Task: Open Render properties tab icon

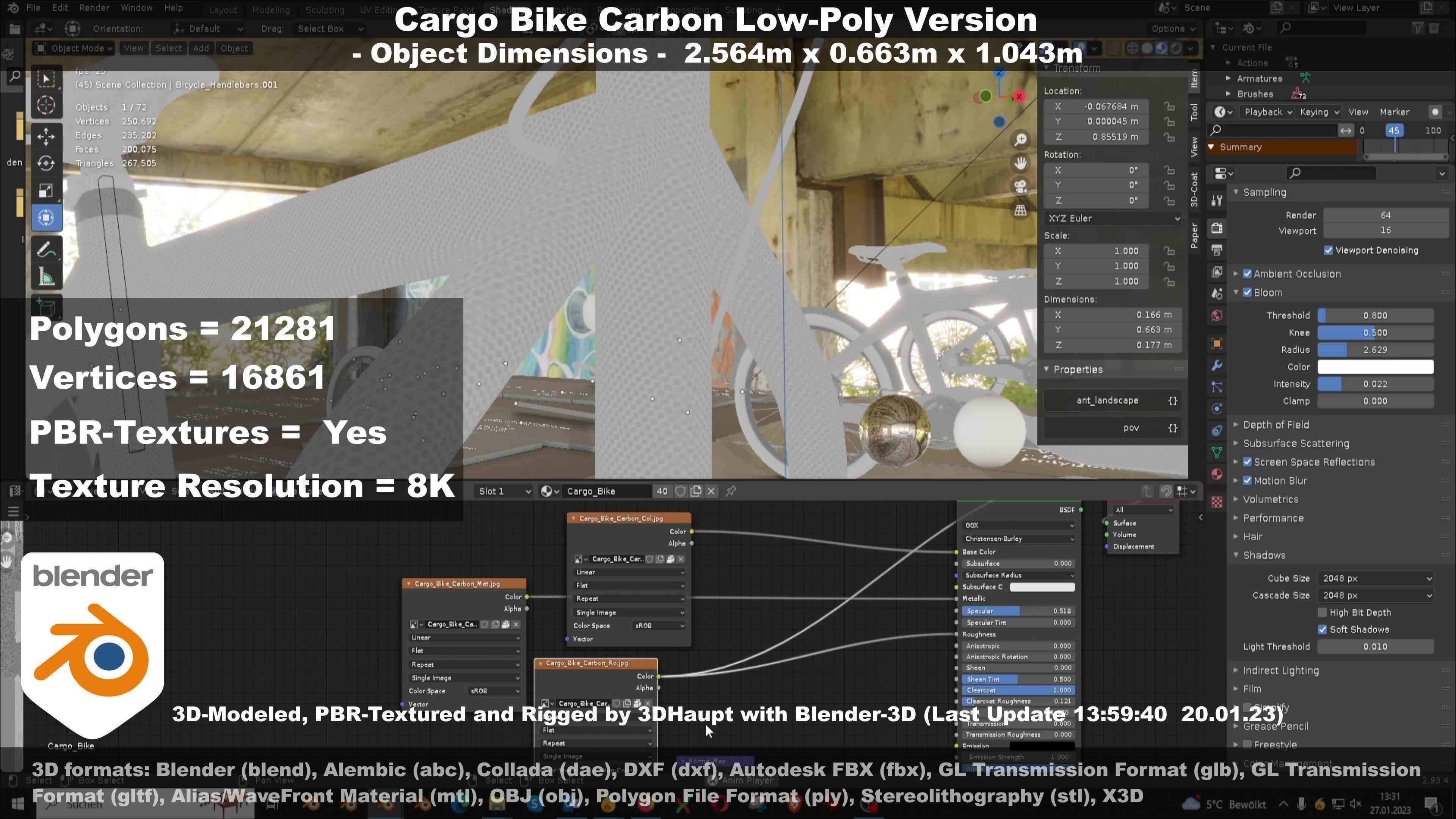Action: 1217,228
